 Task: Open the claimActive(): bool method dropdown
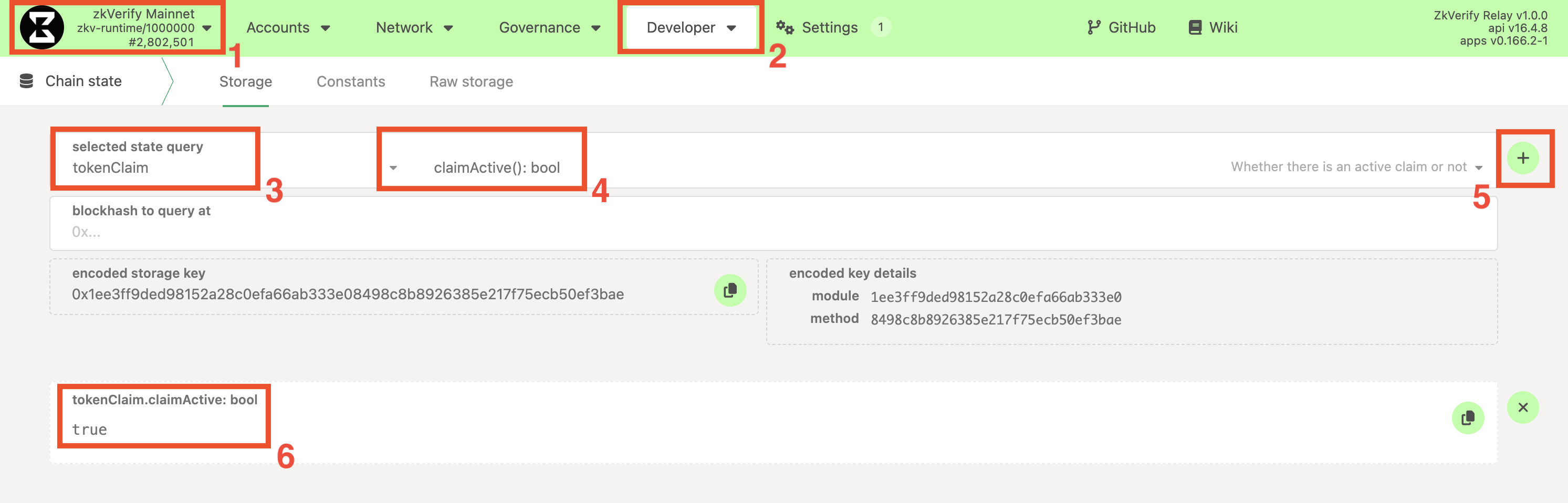click(913, 167)
